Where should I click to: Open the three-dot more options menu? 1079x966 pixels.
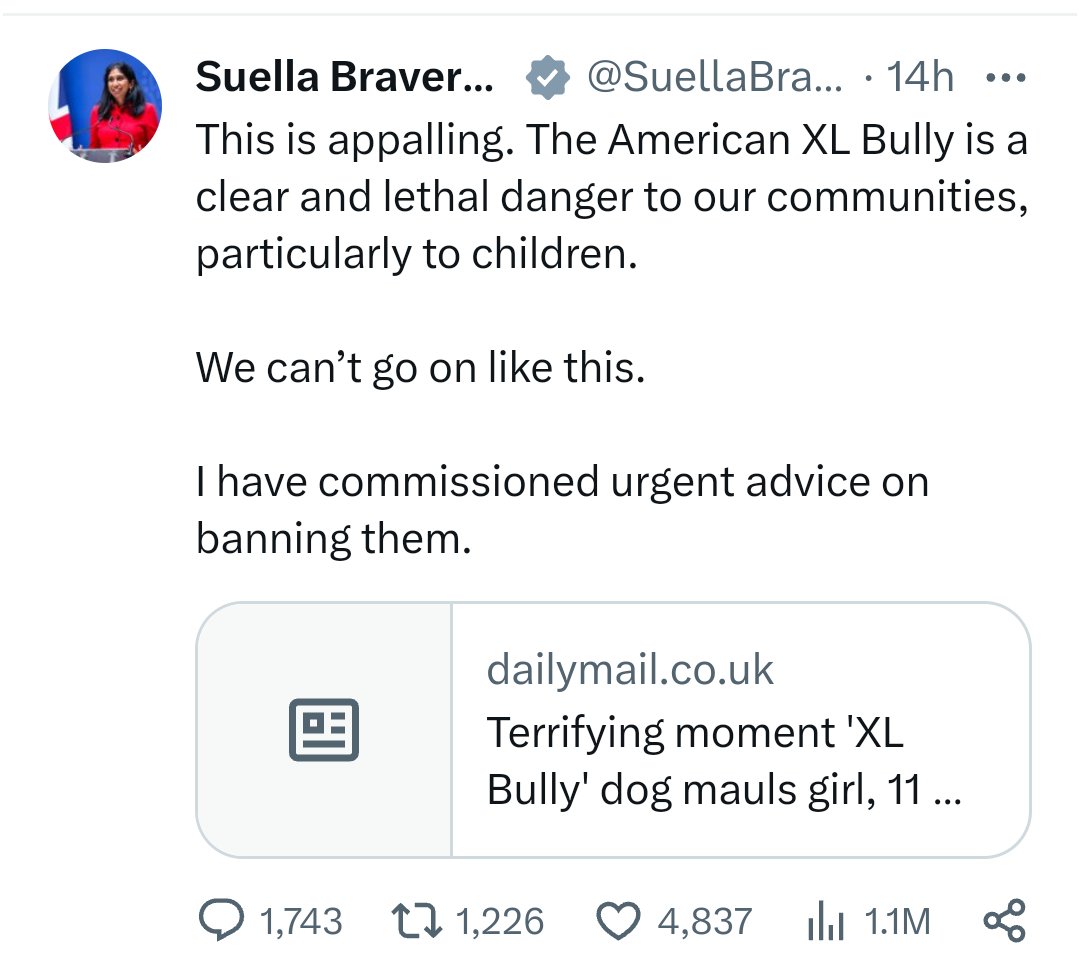click(1005, 77)
